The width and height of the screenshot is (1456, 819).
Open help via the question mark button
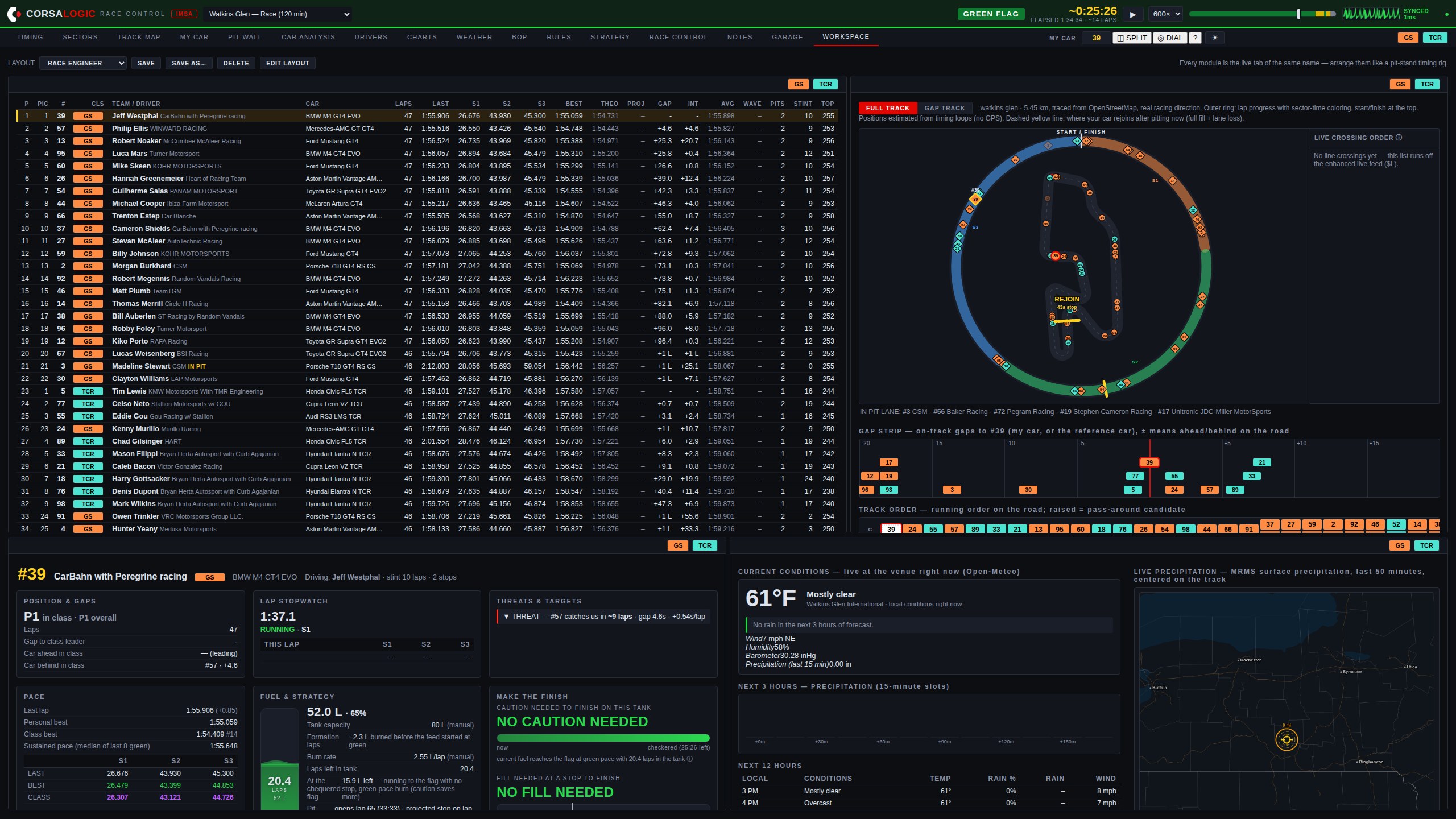point(1196,38)
